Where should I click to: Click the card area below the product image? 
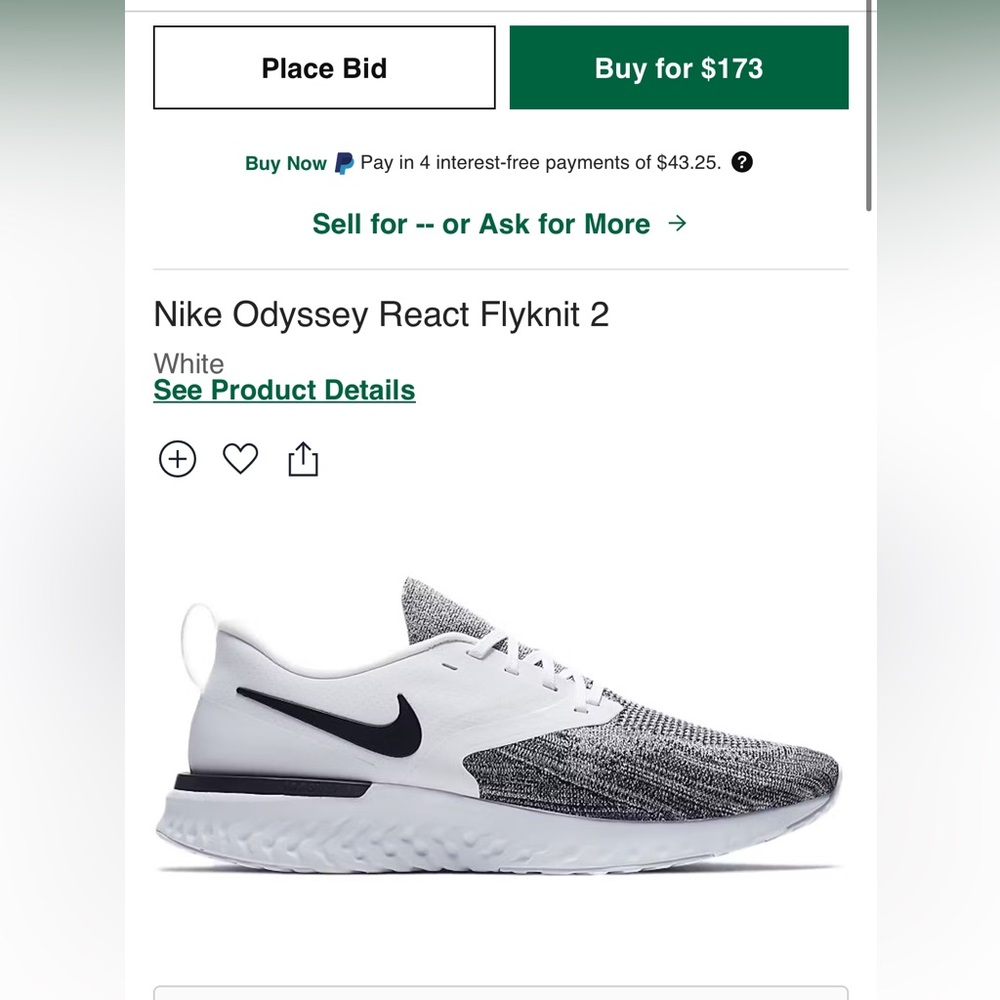coord(500,995)
